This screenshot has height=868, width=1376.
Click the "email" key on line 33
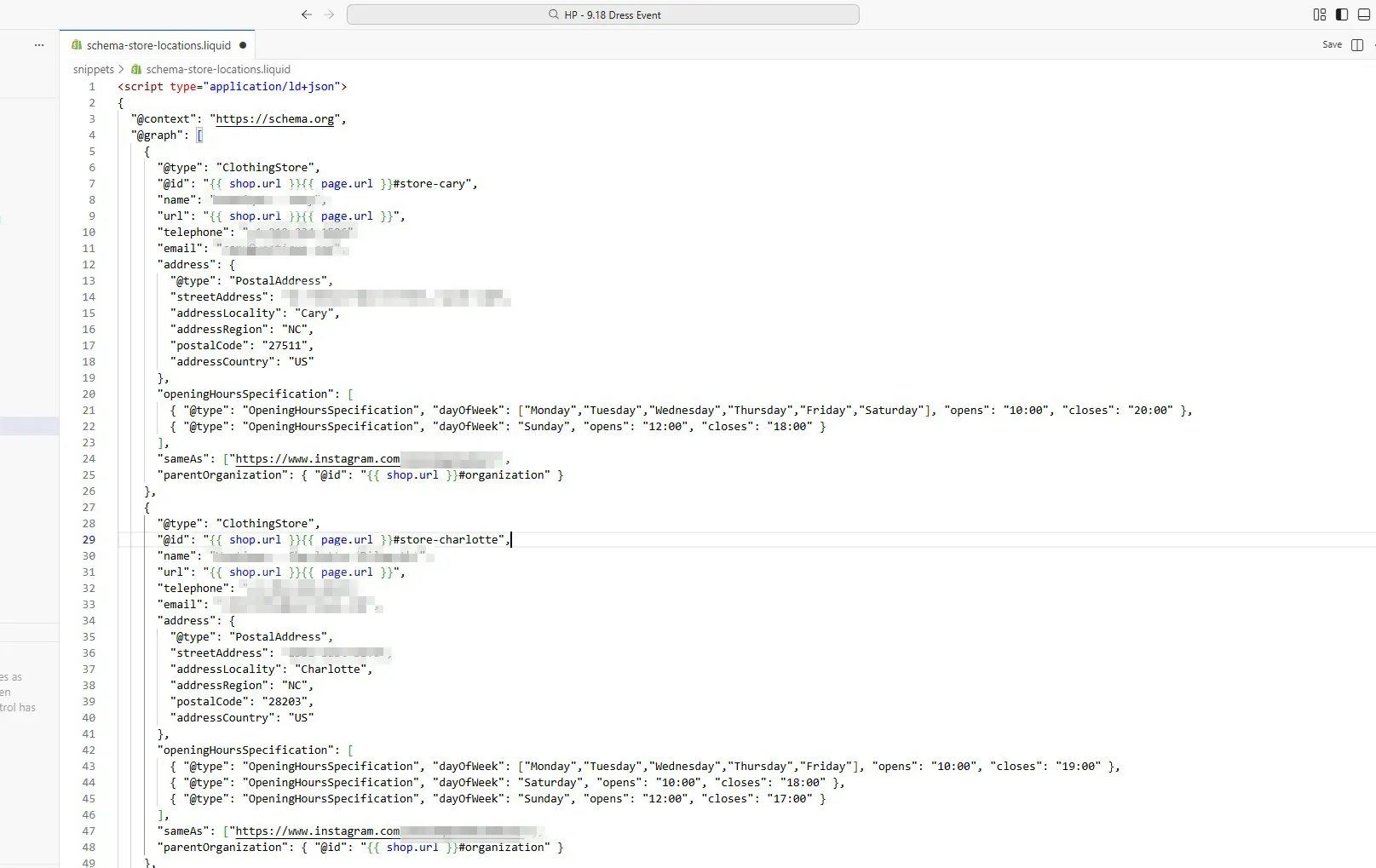pyautogui.click(x=180, y=605)
